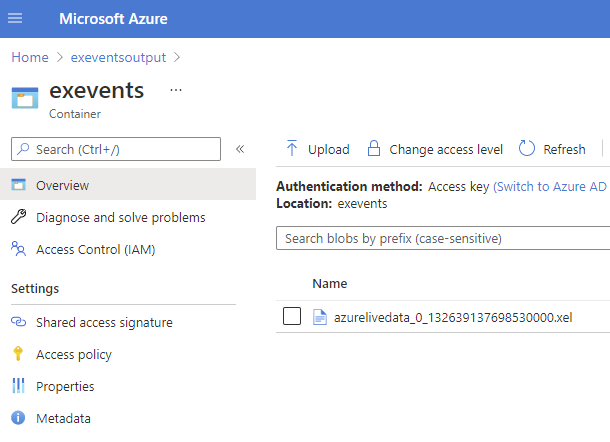Viewport: 610px width, 442px height.
Task: Click the padlock access level icon
Action: pos(374,148)
